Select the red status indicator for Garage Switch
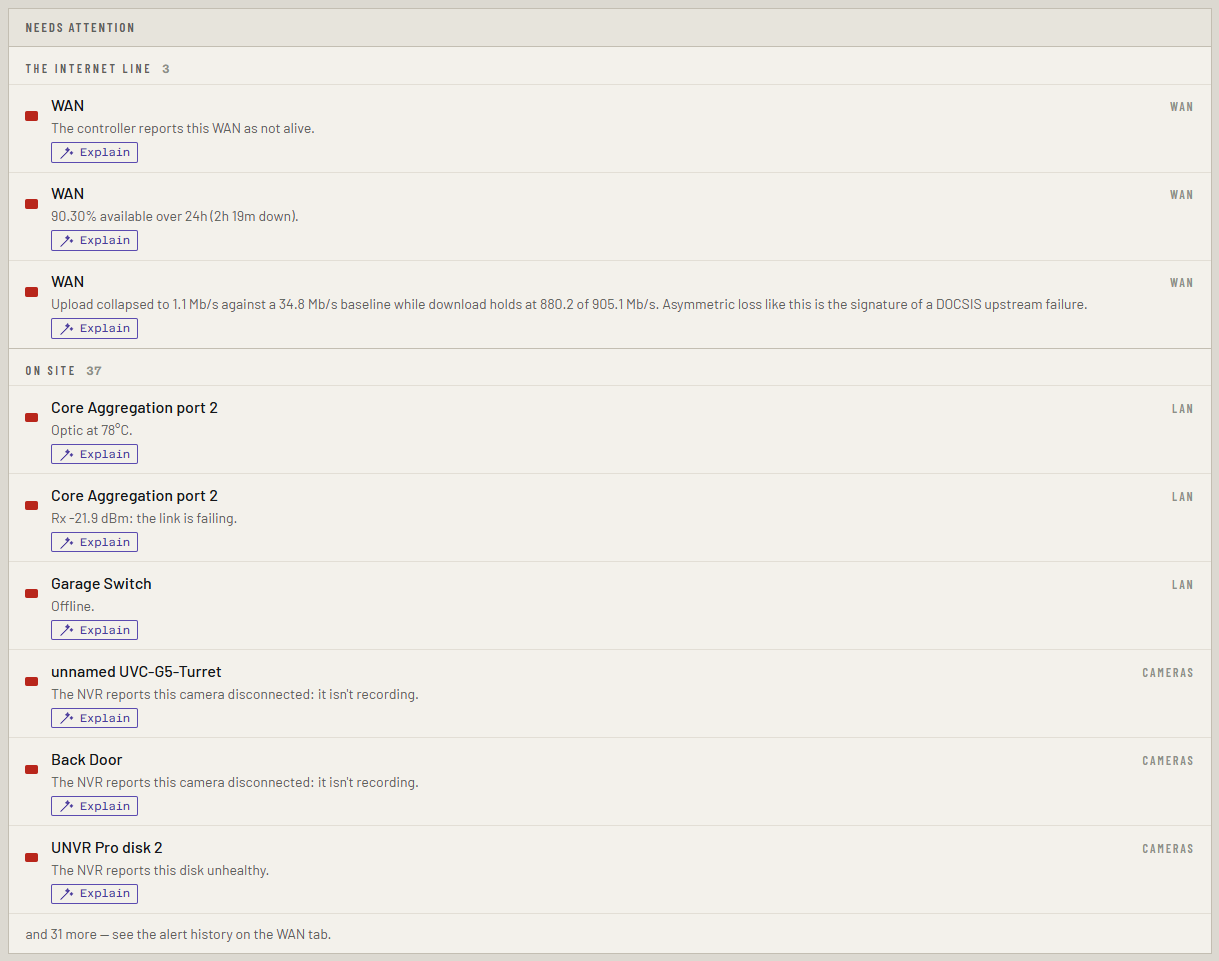The image size is (1219, 961). click(32, 594)
